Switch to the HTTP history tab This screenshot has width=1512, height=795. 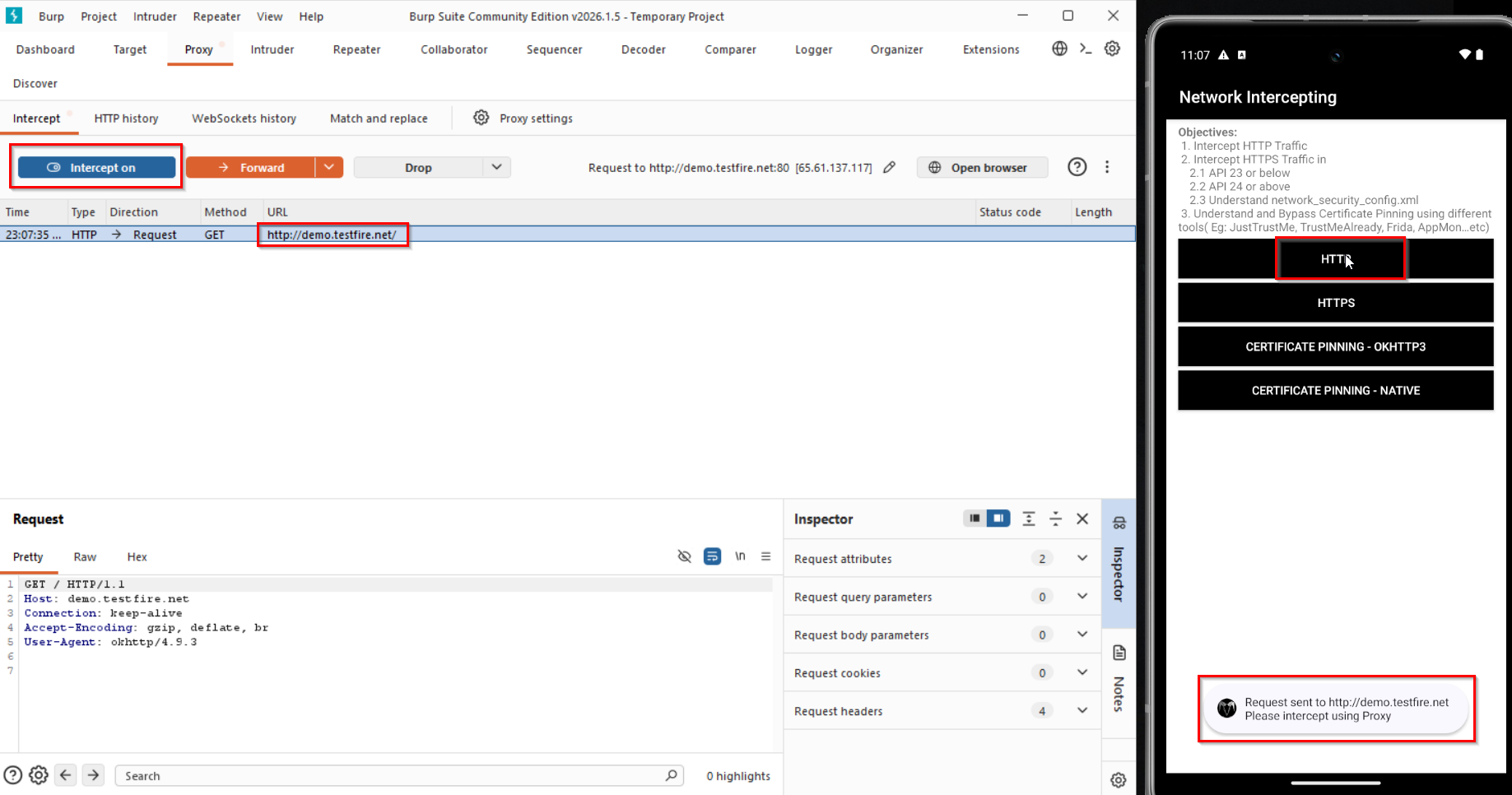126,118
